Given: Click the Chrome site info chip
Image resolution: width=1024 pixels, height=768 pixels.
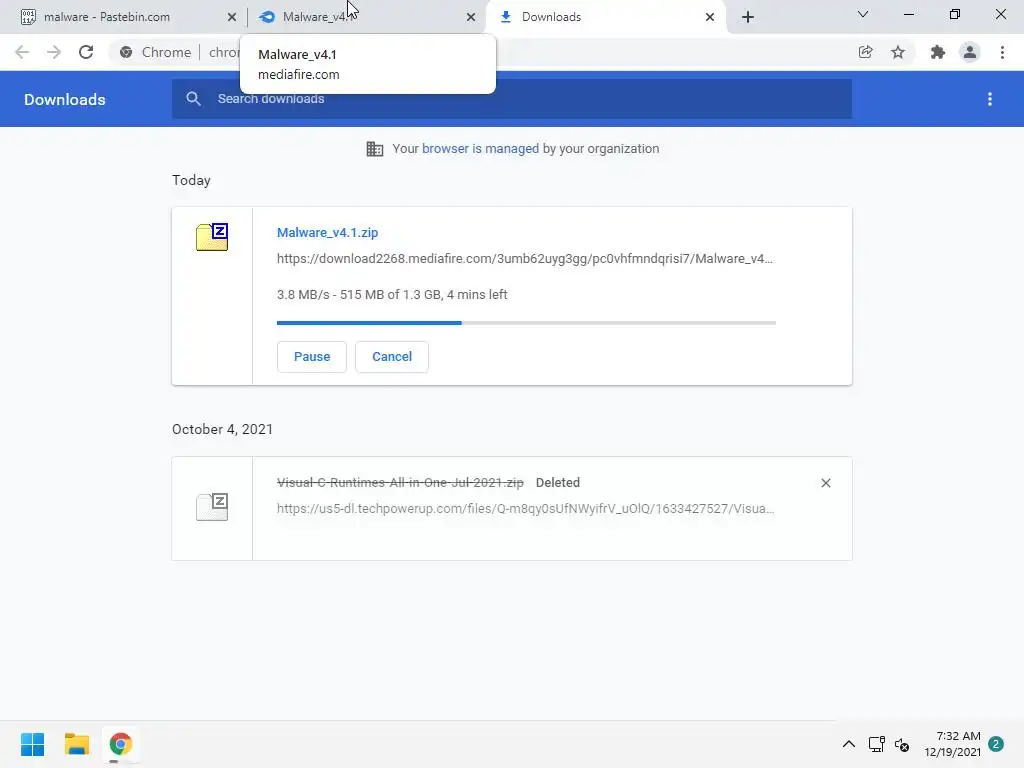Looking at the screenshot, I should pyautogui.click(x=155, y=52).
